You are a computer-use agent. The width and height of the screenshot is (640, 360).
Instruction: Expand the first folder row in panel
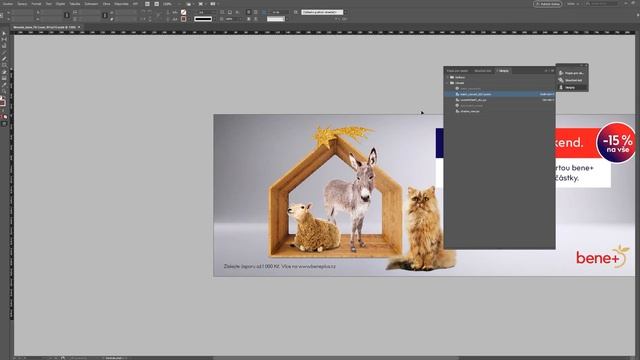pos(448,77)
